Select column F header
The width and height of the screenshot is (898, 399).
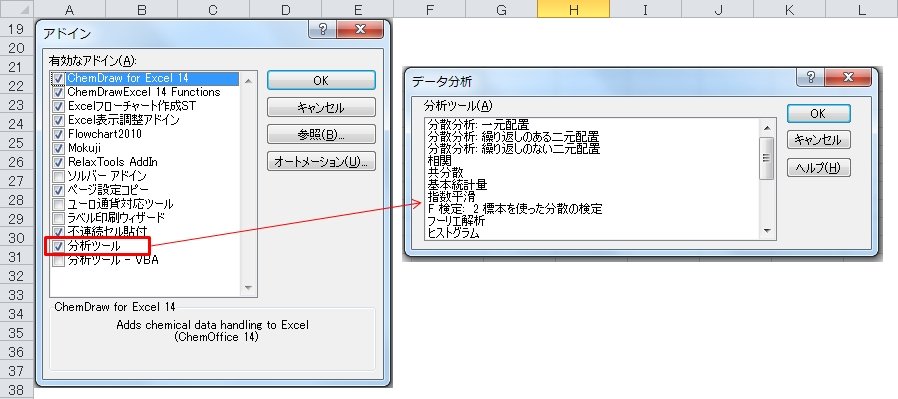pos(430,9)
